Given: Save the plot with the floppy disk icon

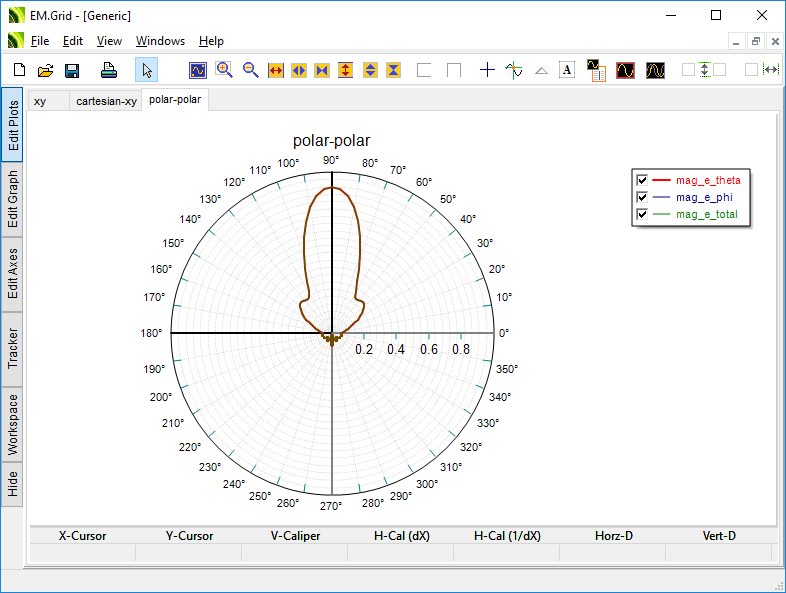Looking at the screenshot, I should (x=72, y=70).
